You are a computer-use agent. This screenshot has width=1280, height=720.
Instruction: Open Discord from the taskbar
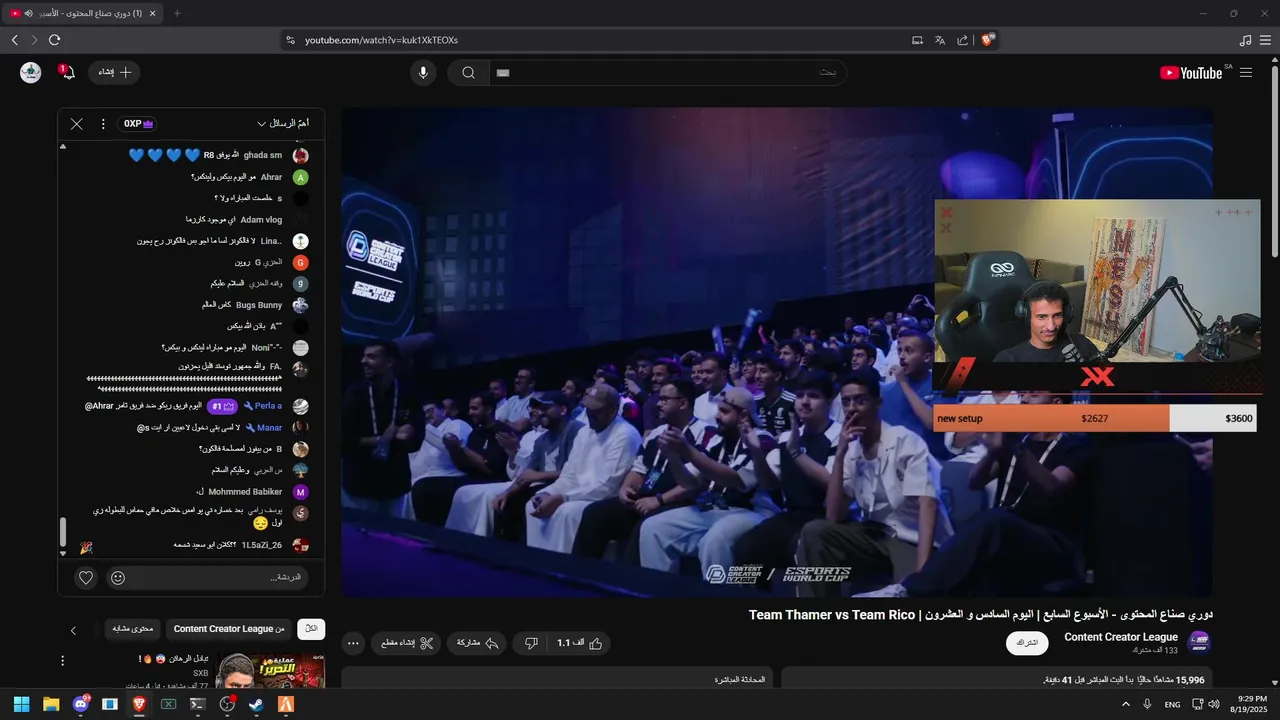point(80,704)
